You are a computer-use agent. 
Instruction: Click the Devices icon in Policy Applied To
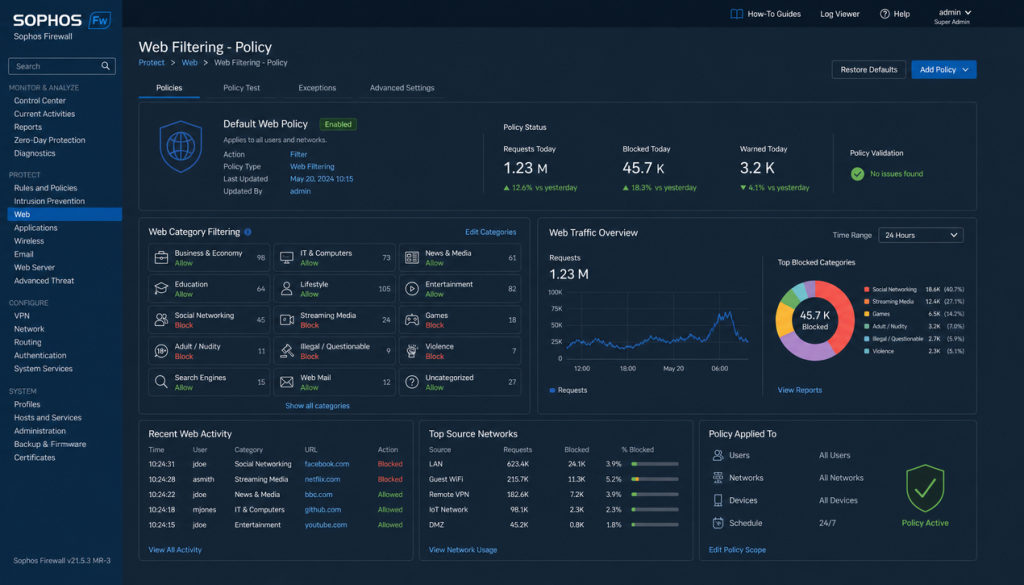pyautogui.click(x=718, y=500)
